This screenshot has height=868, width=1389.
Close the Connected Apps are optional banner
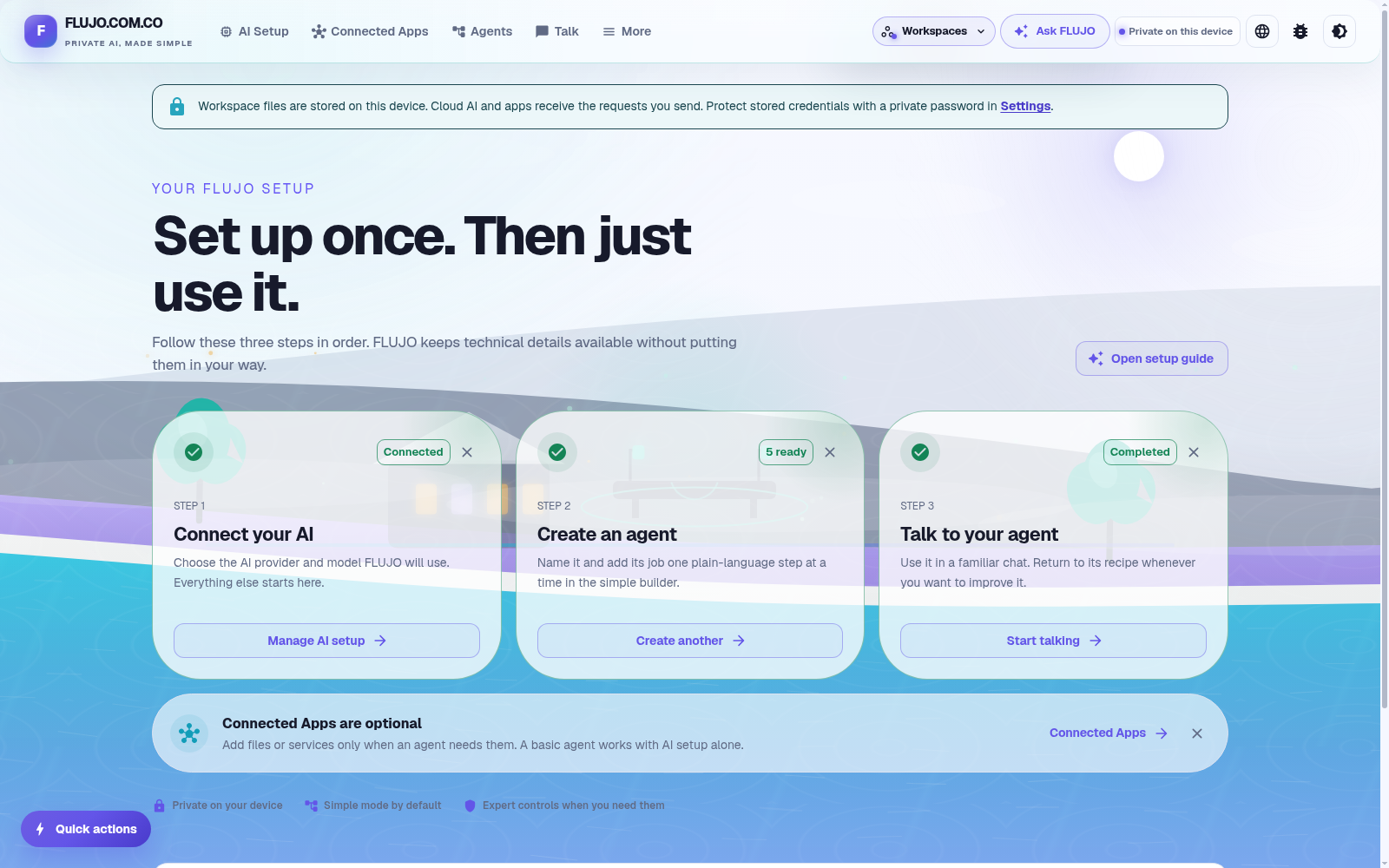click(1197, 733)
